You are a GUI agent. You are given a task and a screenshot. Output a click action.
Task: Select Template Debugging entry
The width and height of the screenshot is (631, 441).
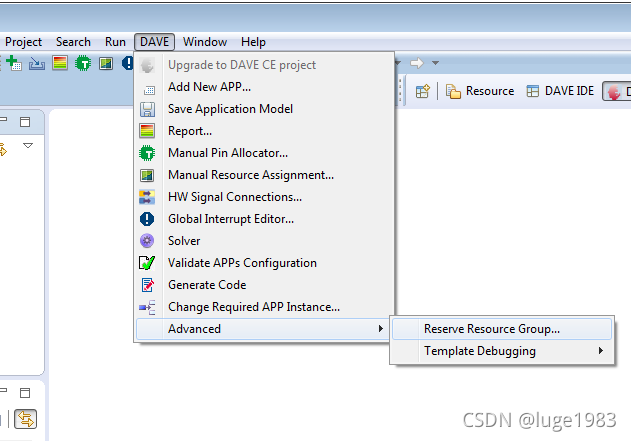coord(502,351)
